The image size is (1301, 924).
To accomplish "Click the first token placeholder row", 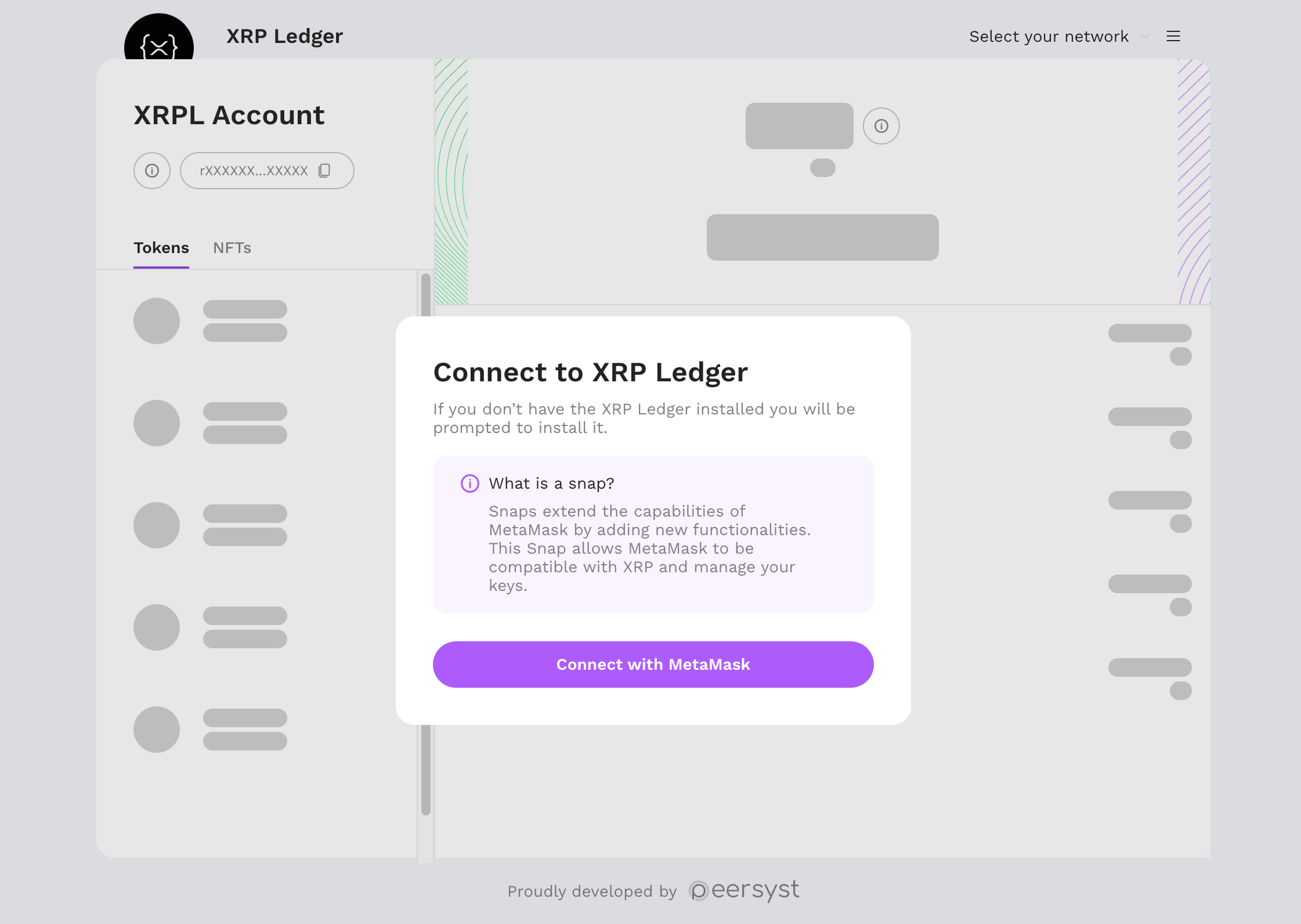I will coord(210,321).
